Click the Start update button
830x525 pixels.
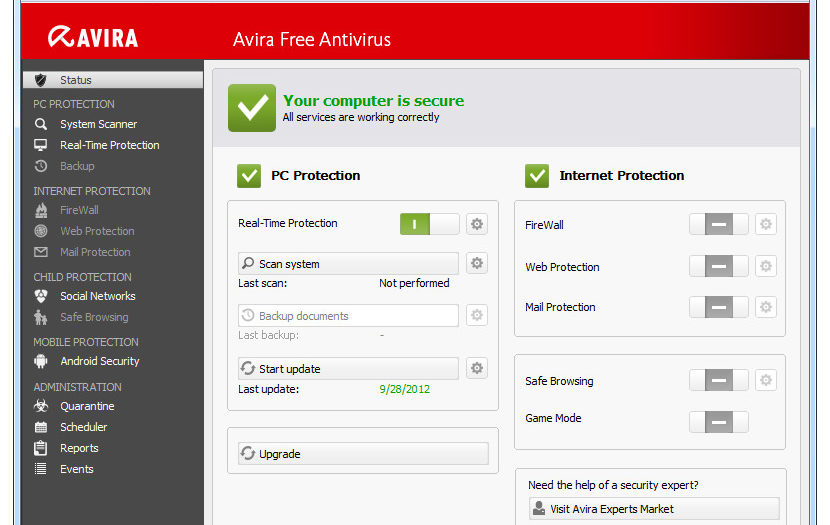pyautogui.click(x=348, y=368)
